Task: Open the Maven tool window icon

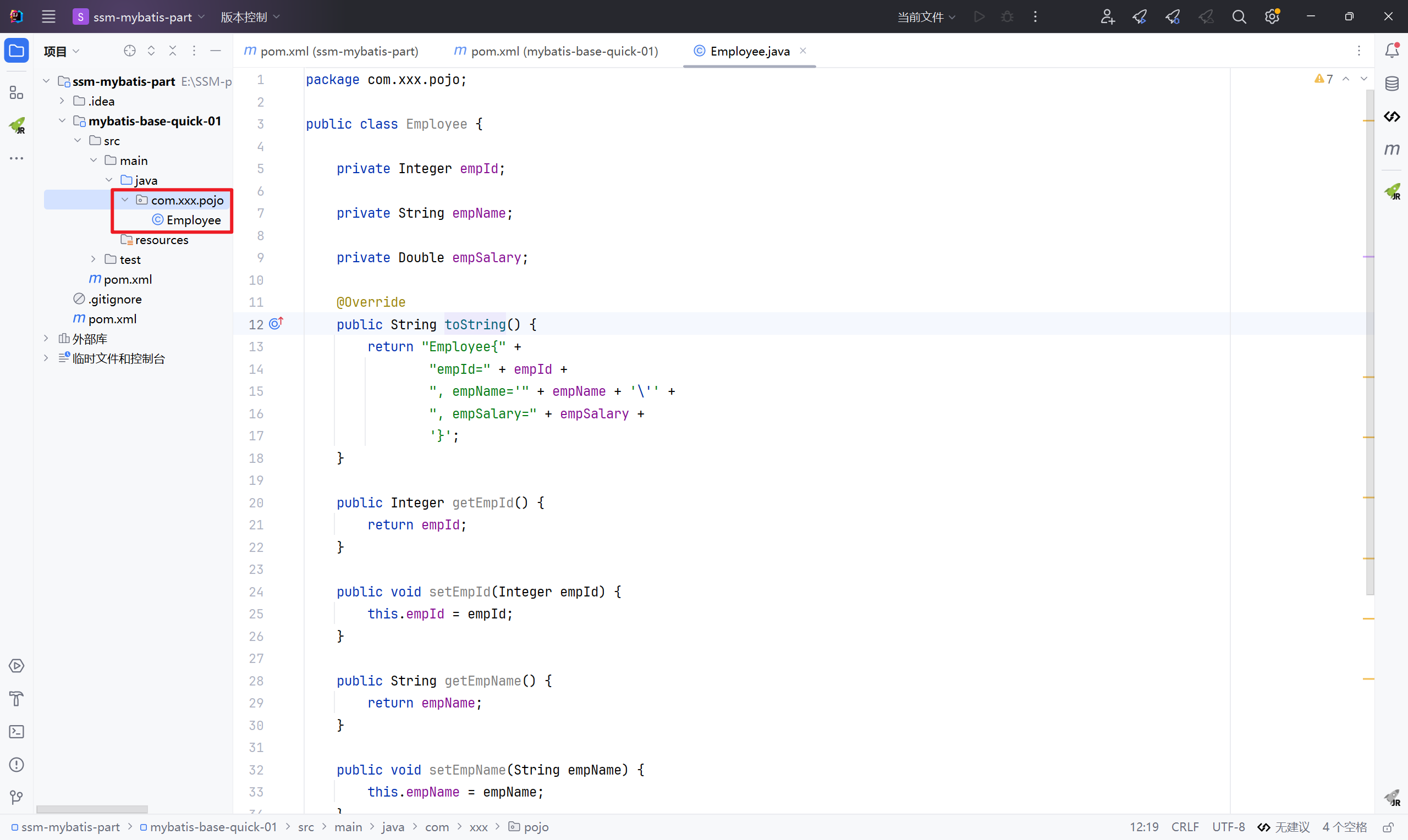Action: tap(1391, 150)
